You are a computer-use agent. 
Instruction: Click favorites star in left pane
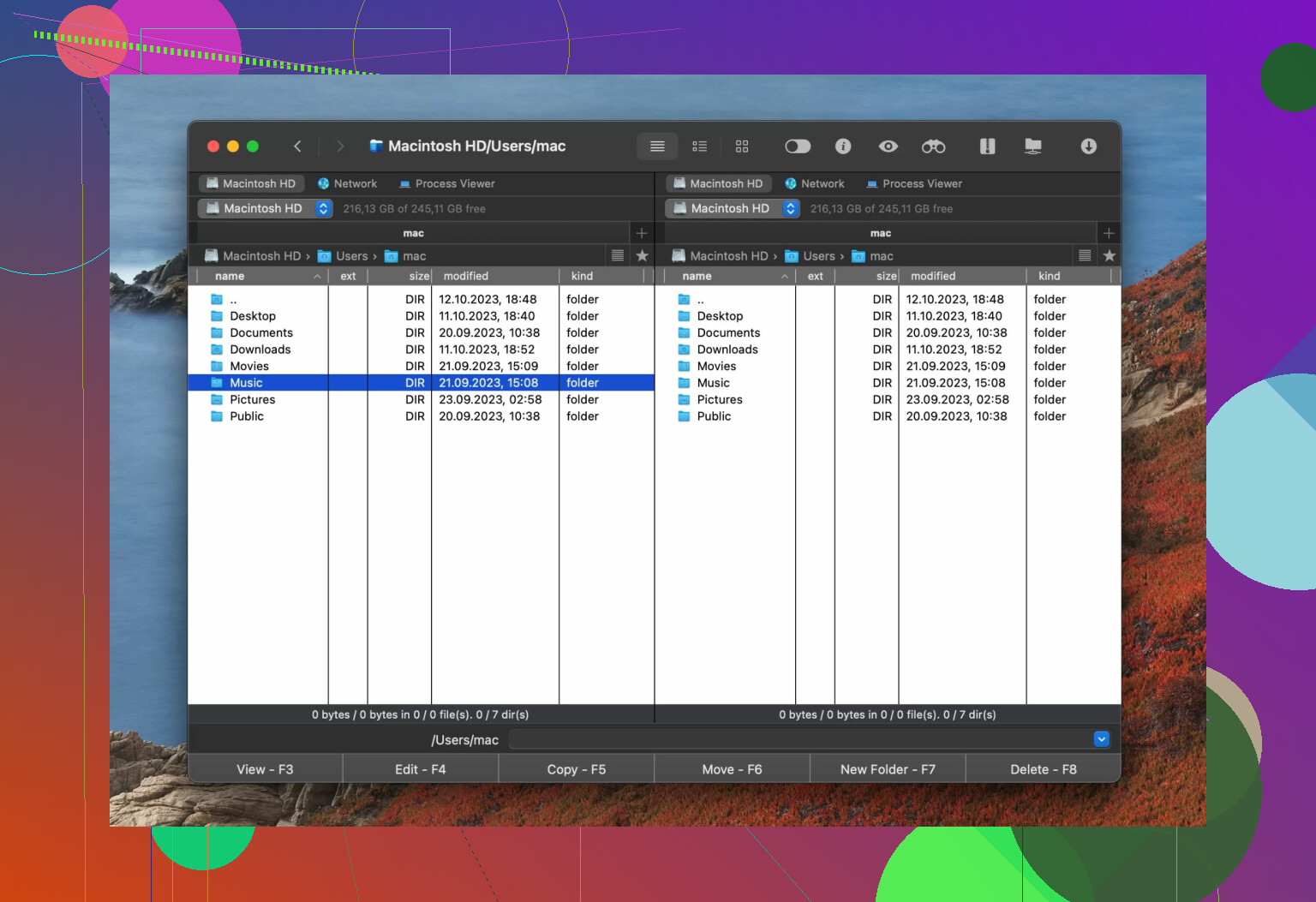click(642, 255)
